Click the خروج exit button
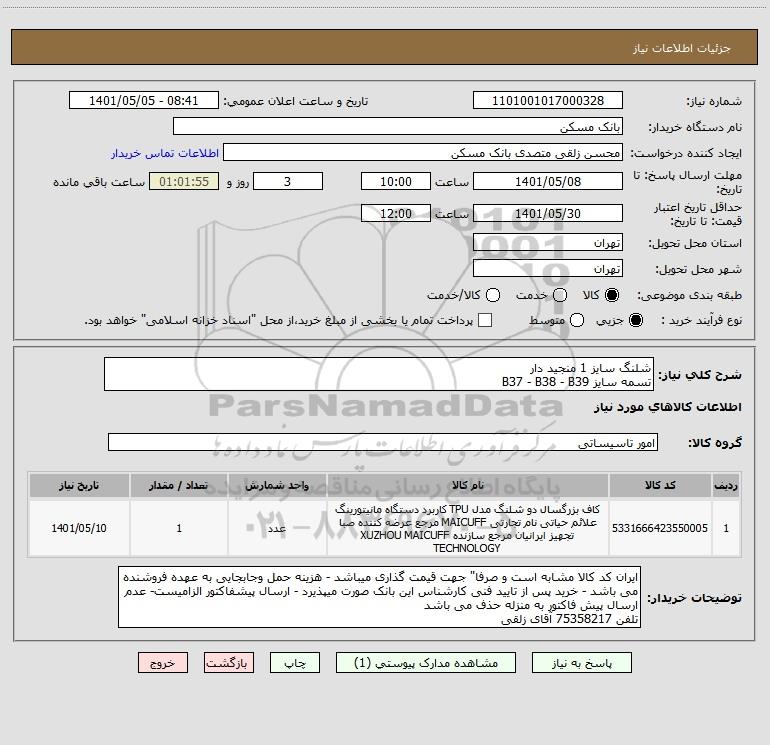 tap(163, 662)
